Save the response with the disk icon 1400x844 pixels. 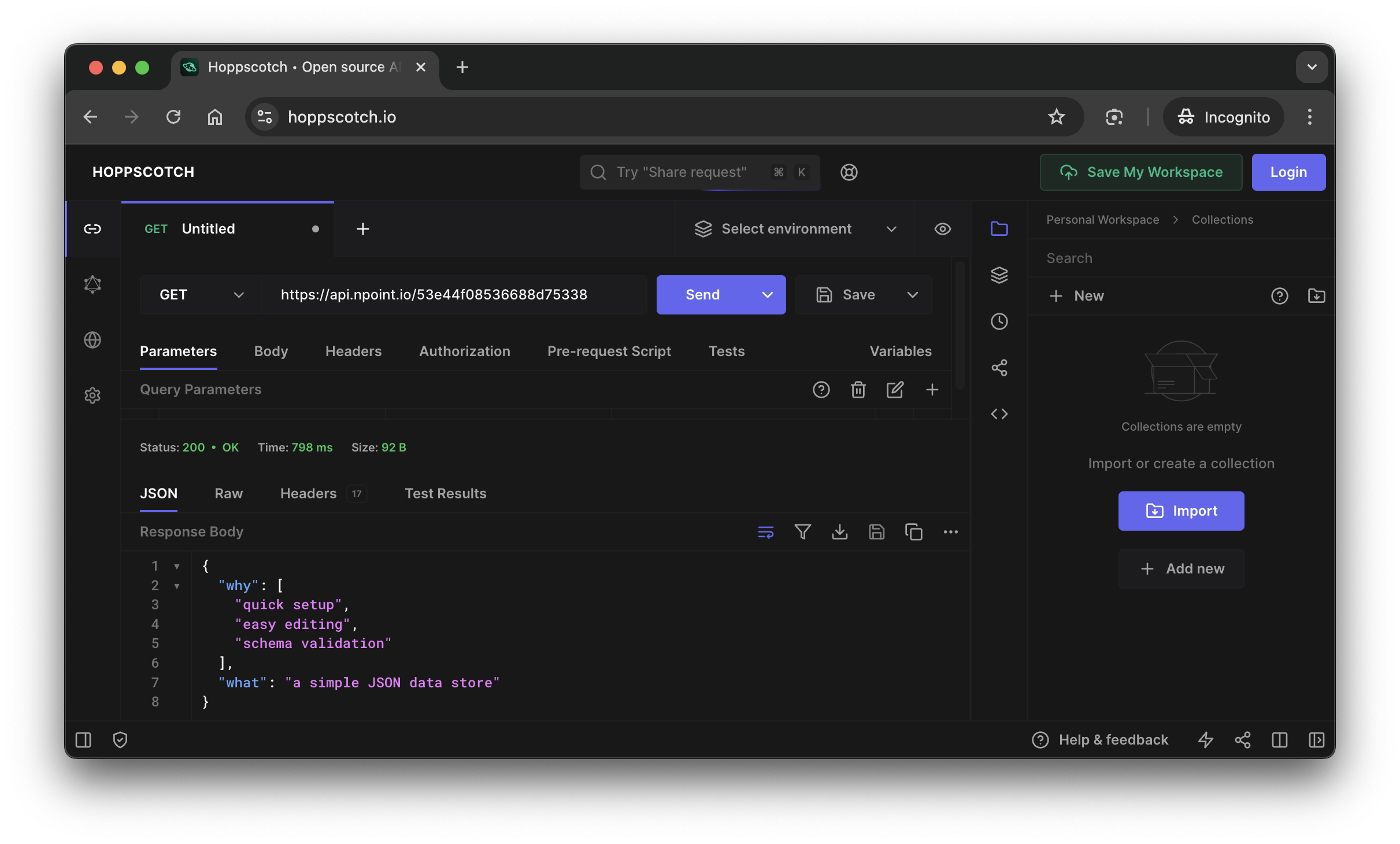click(x=877, y=532)
